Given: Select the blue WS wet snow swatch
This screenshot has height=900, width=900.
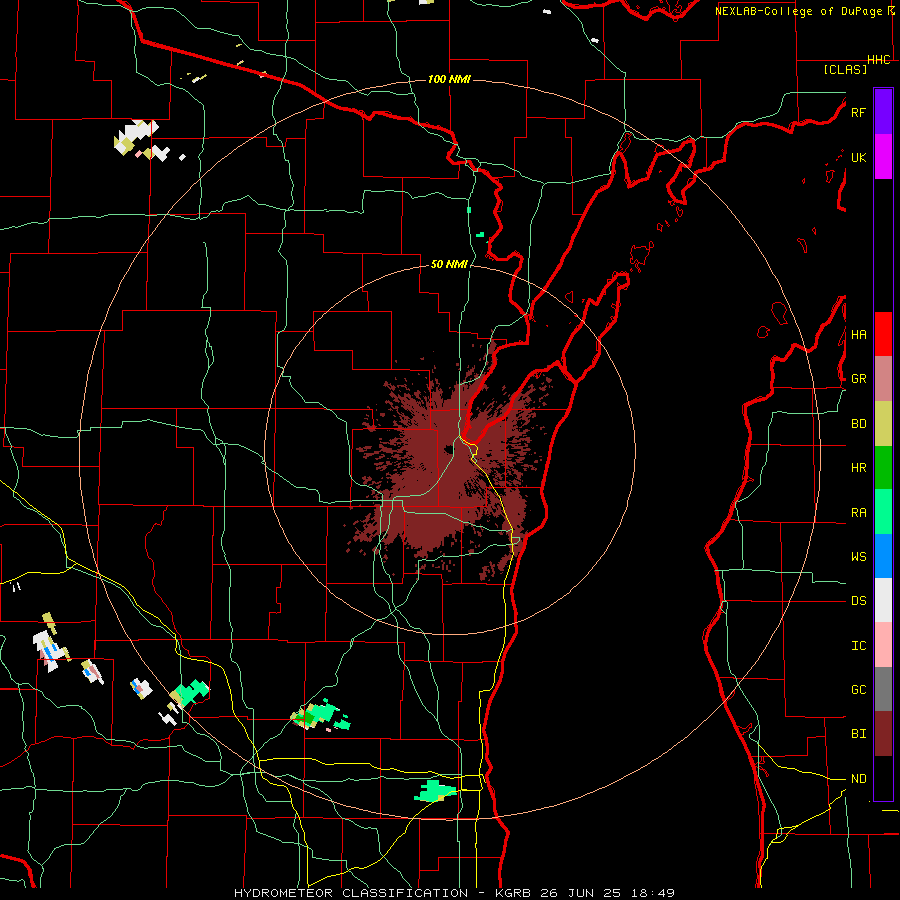Looking at the screenshot, I should (883, 556).
